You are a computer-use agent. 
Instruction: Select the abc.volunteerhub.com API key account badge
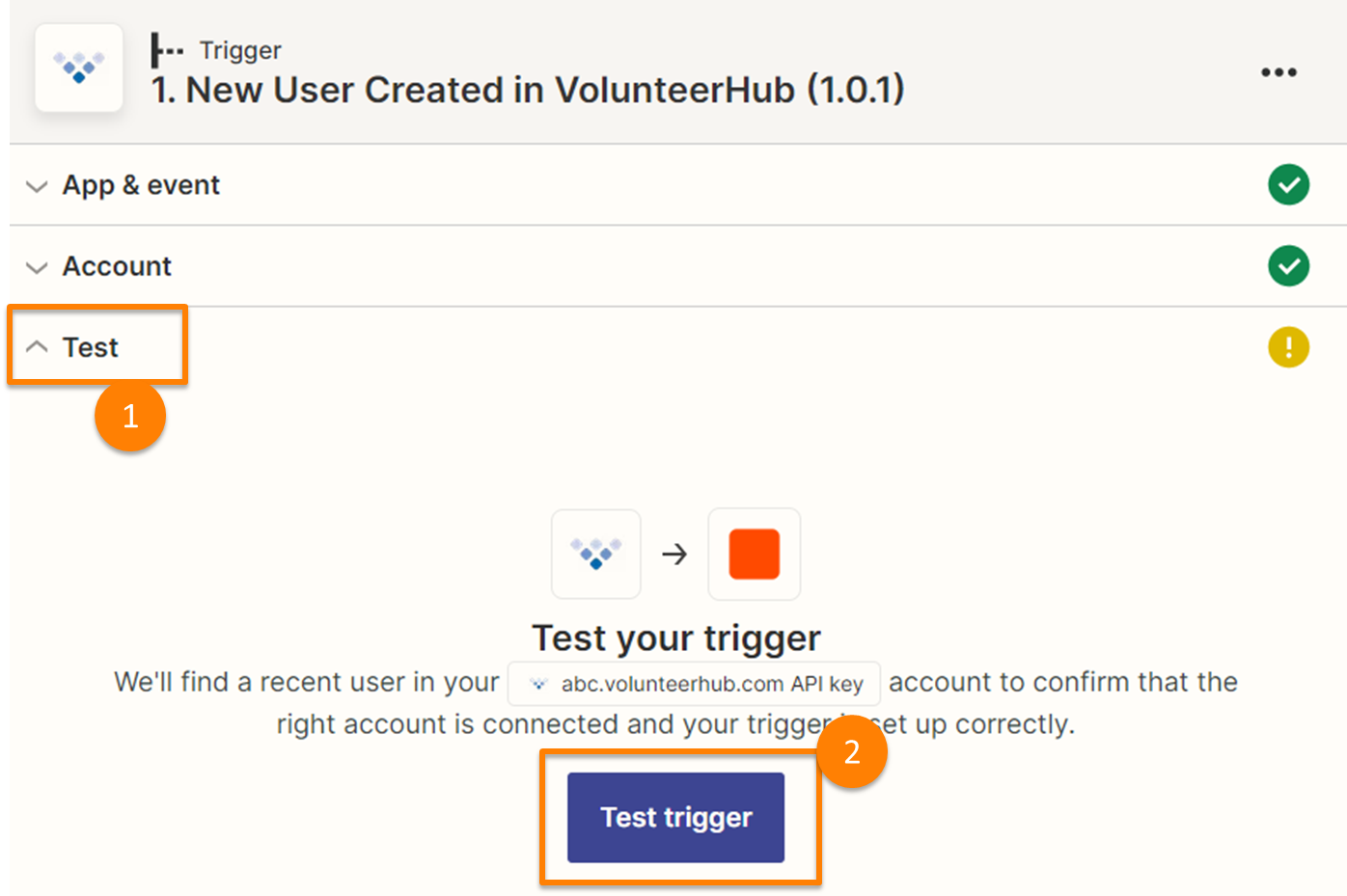point(693,683)
